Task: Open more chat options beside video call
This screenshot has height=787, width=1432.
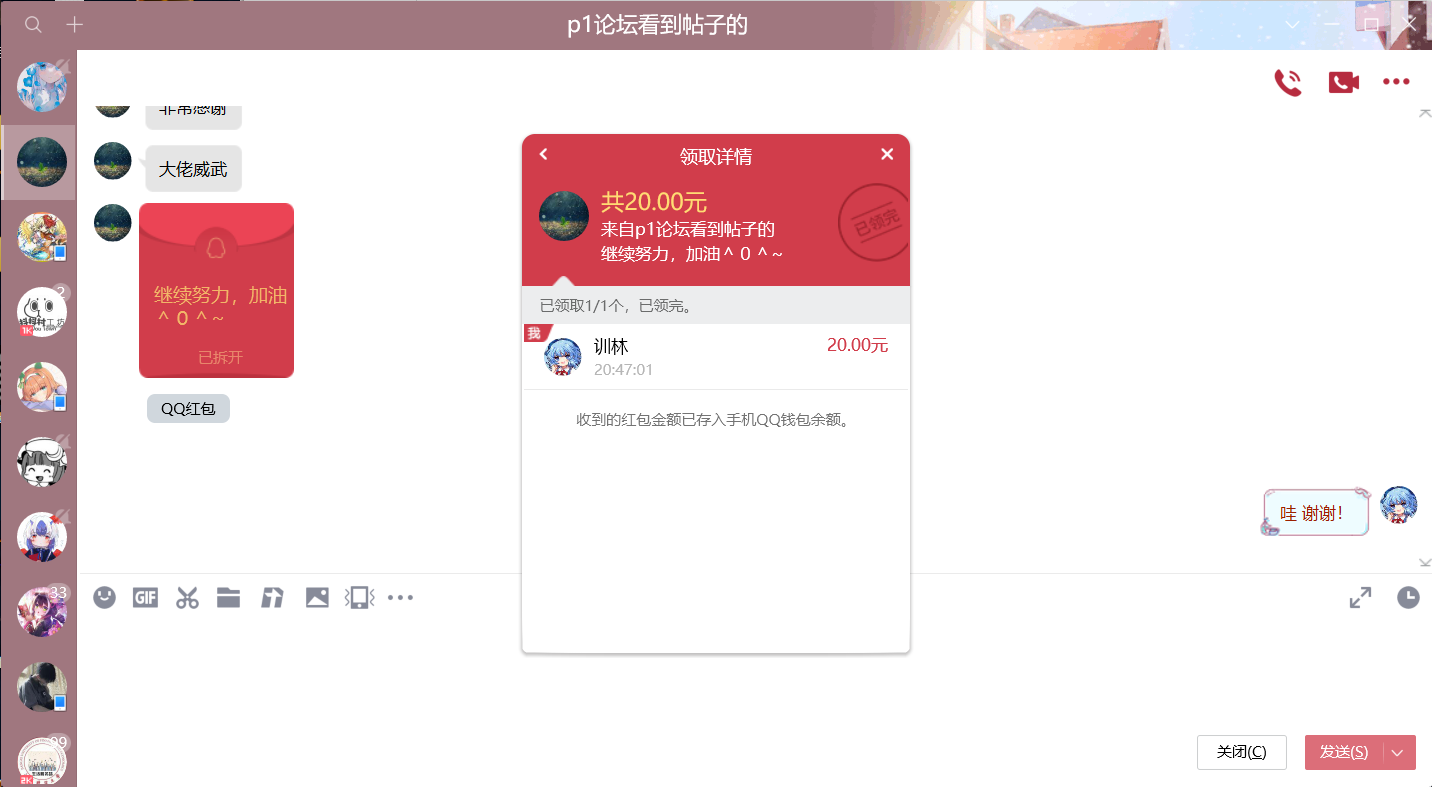Action: click(x=1396, y=82)
